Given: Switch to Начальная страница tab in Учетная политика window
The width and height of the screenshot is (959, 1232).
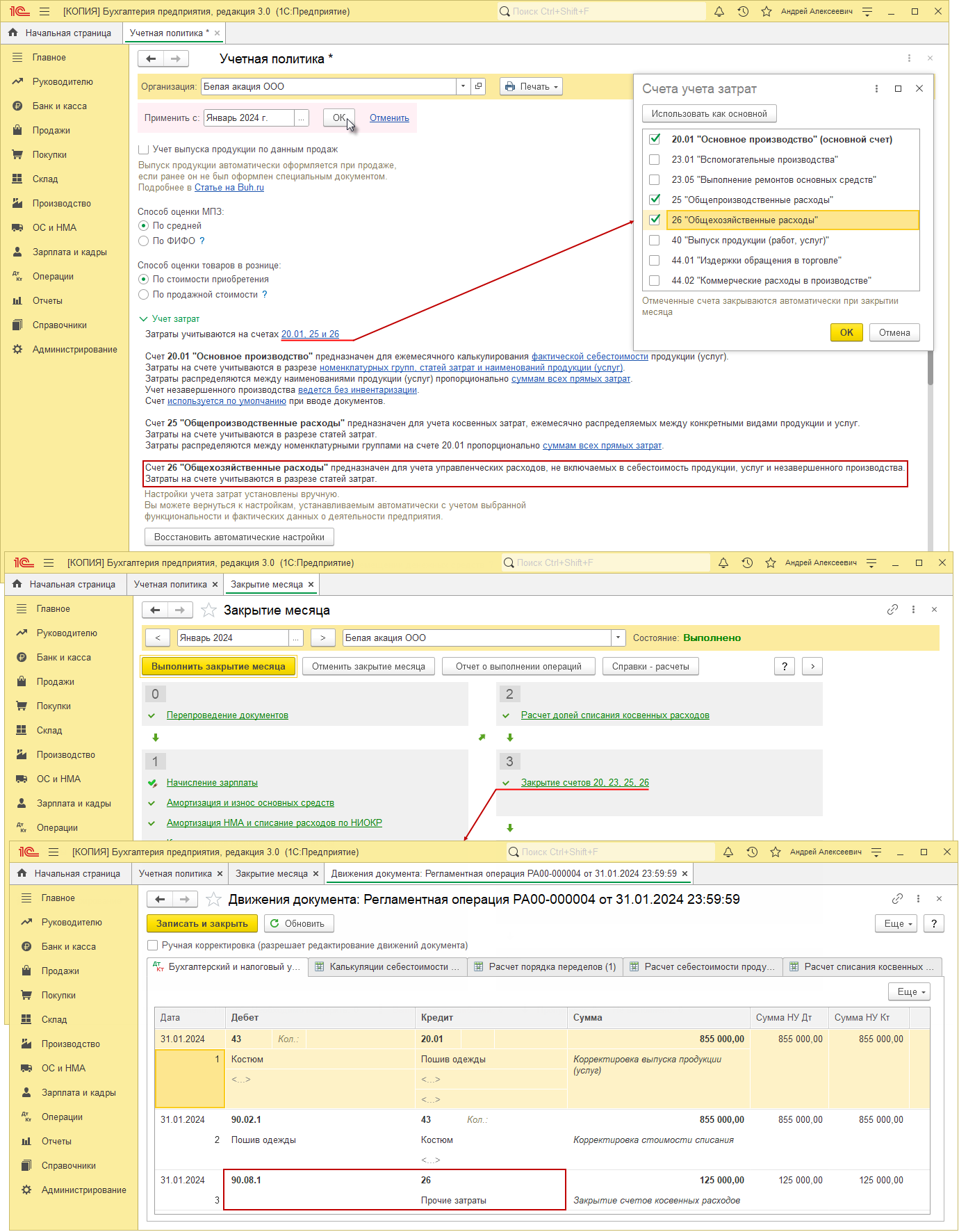Looking at the screenshot, I should 60,33.
